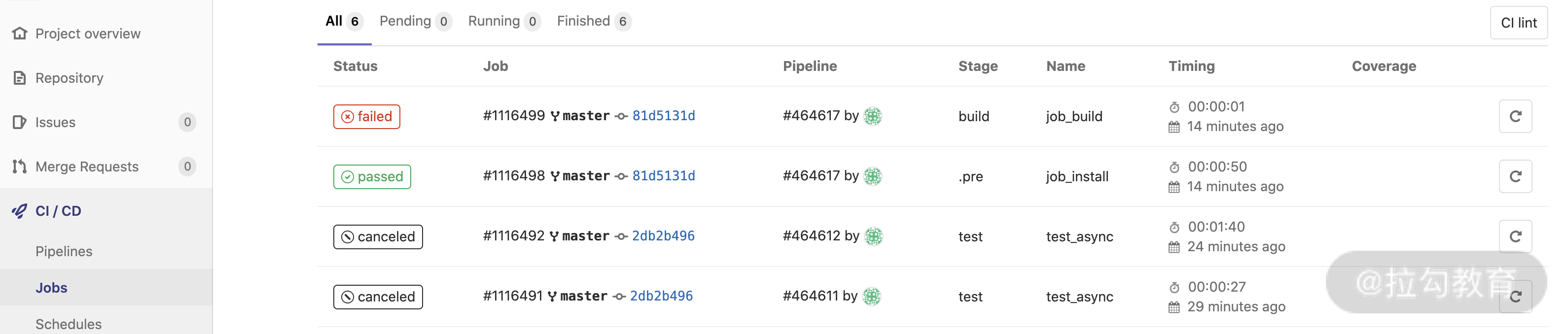Screen dimensions: 1568x334
Task: Click the passed status badge
Action: pos(372,177)
